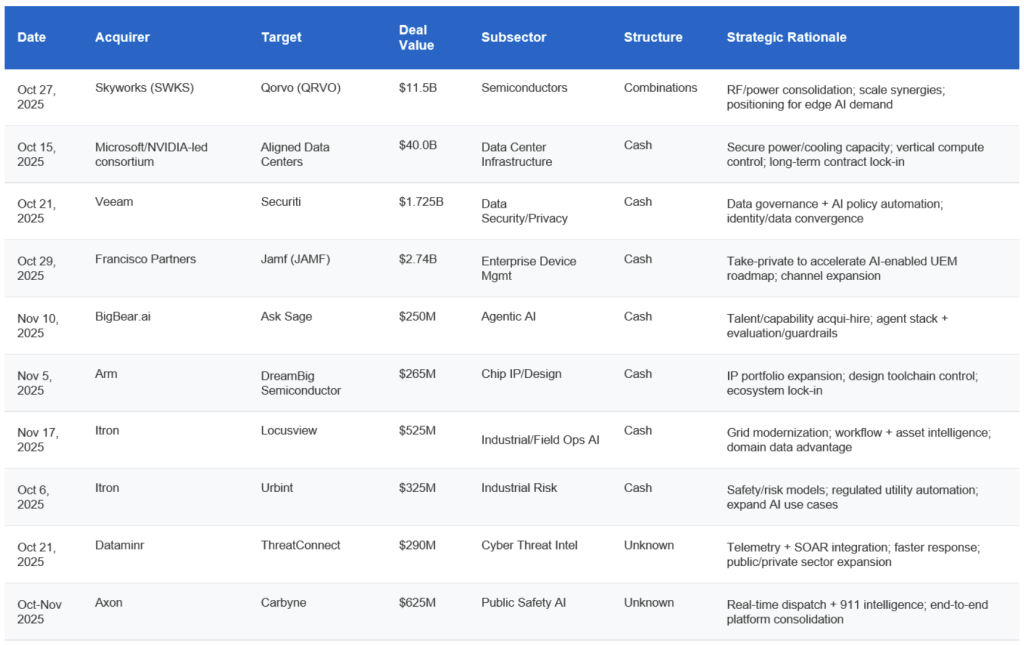Select the Qorvo (QRVO) target cell
The image size is (1024, 646).
click(300, 88)
